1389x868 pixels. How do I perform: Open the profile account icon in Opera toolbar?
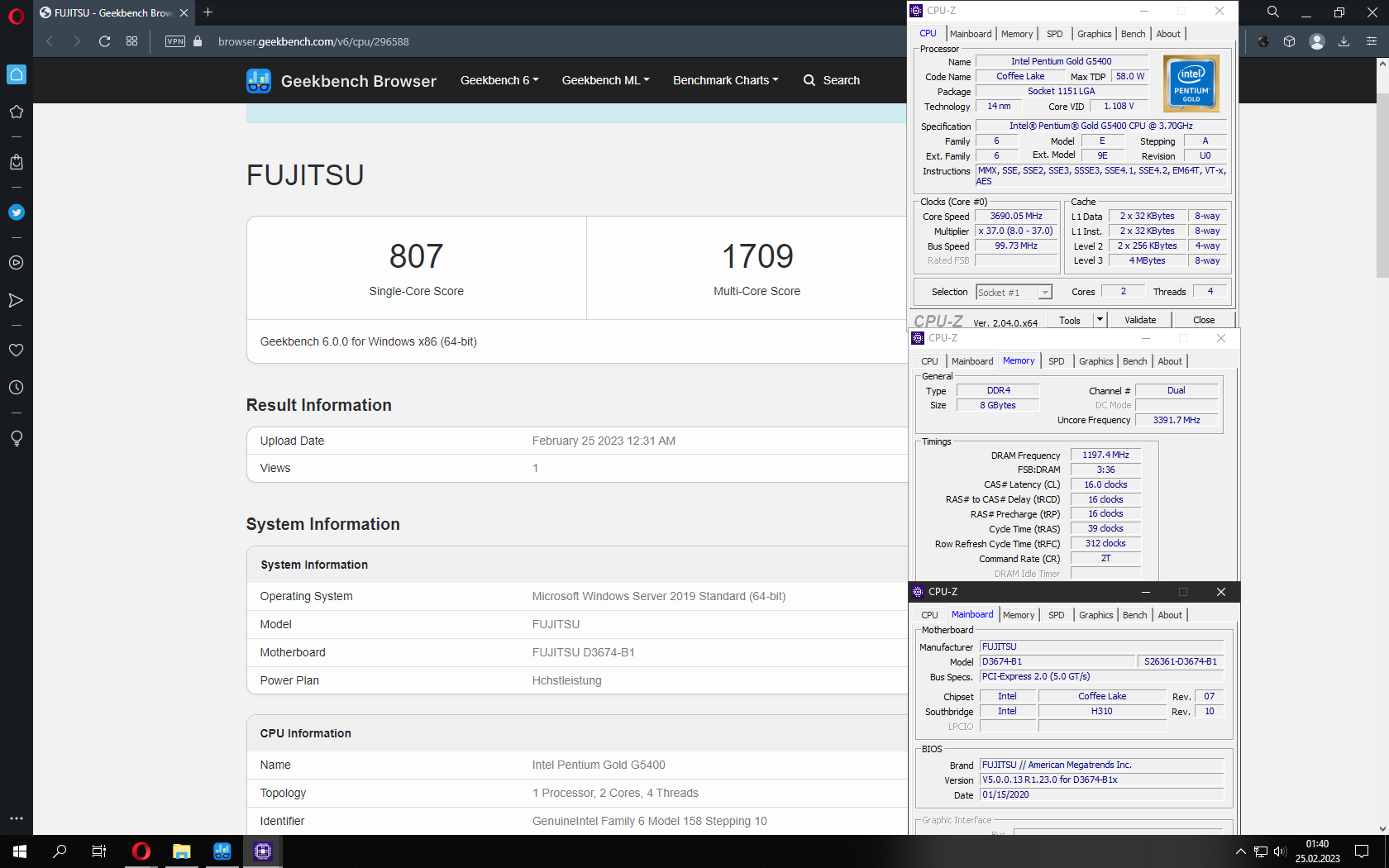pos(1317,41)
